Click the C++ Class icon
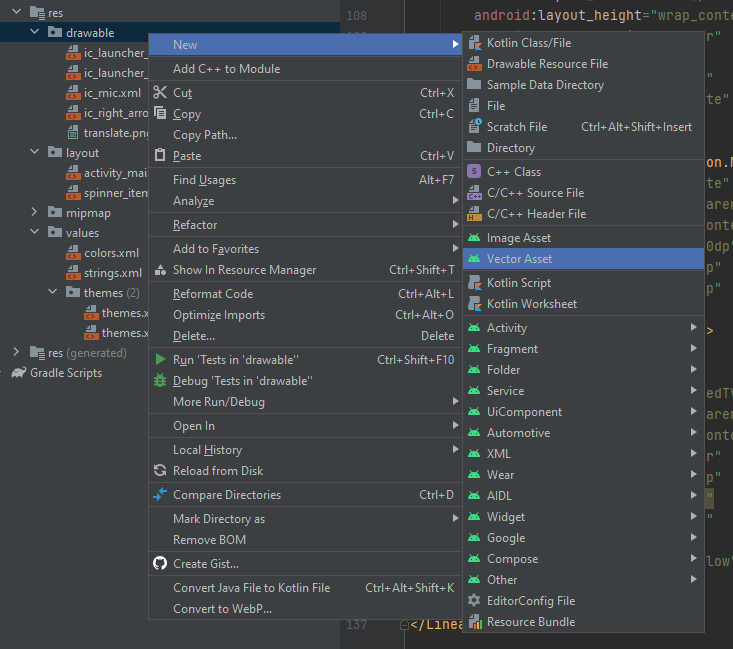733x649 pixels. click(474, 172)
